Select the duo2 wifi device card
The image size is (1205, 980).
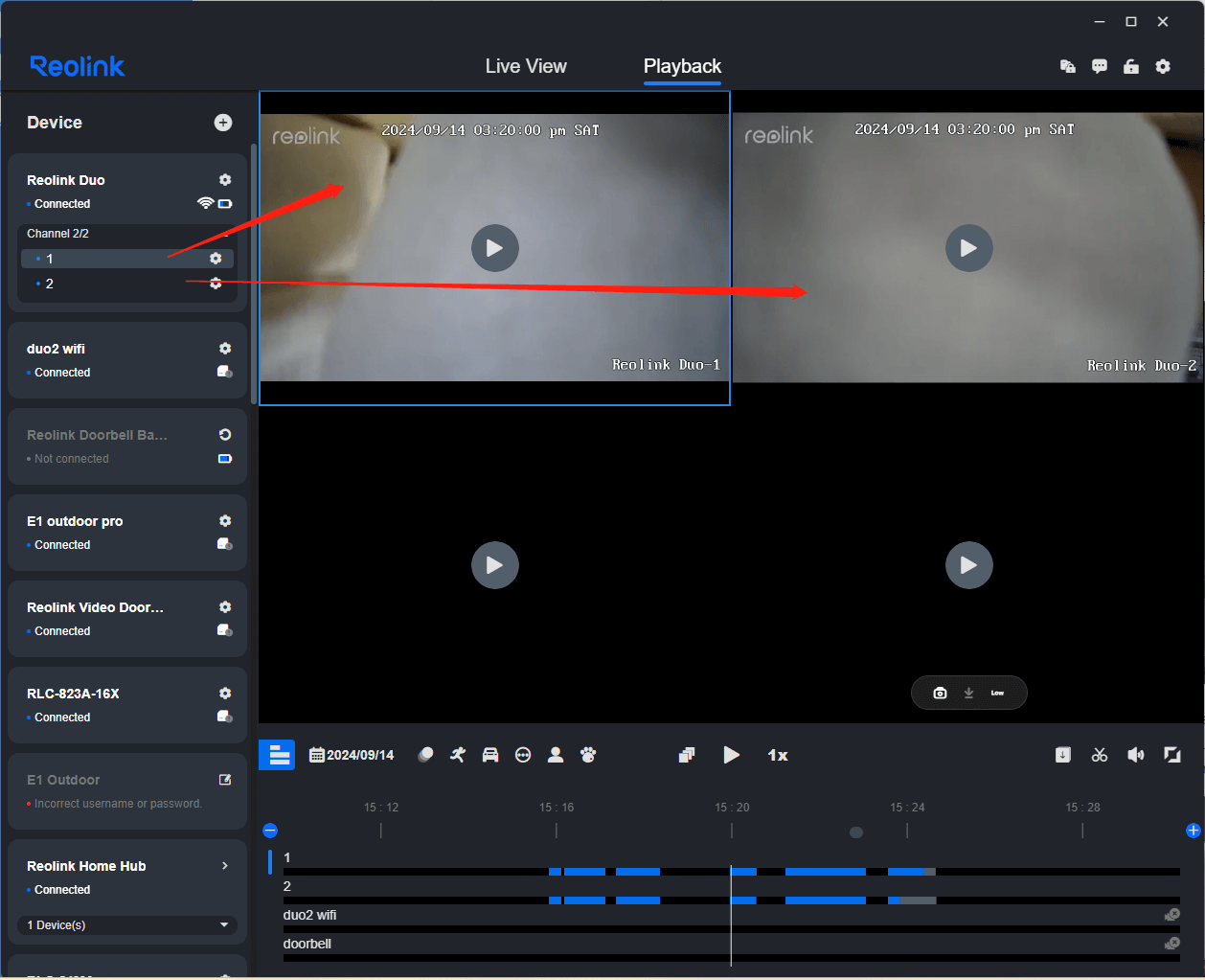[127, 360]
